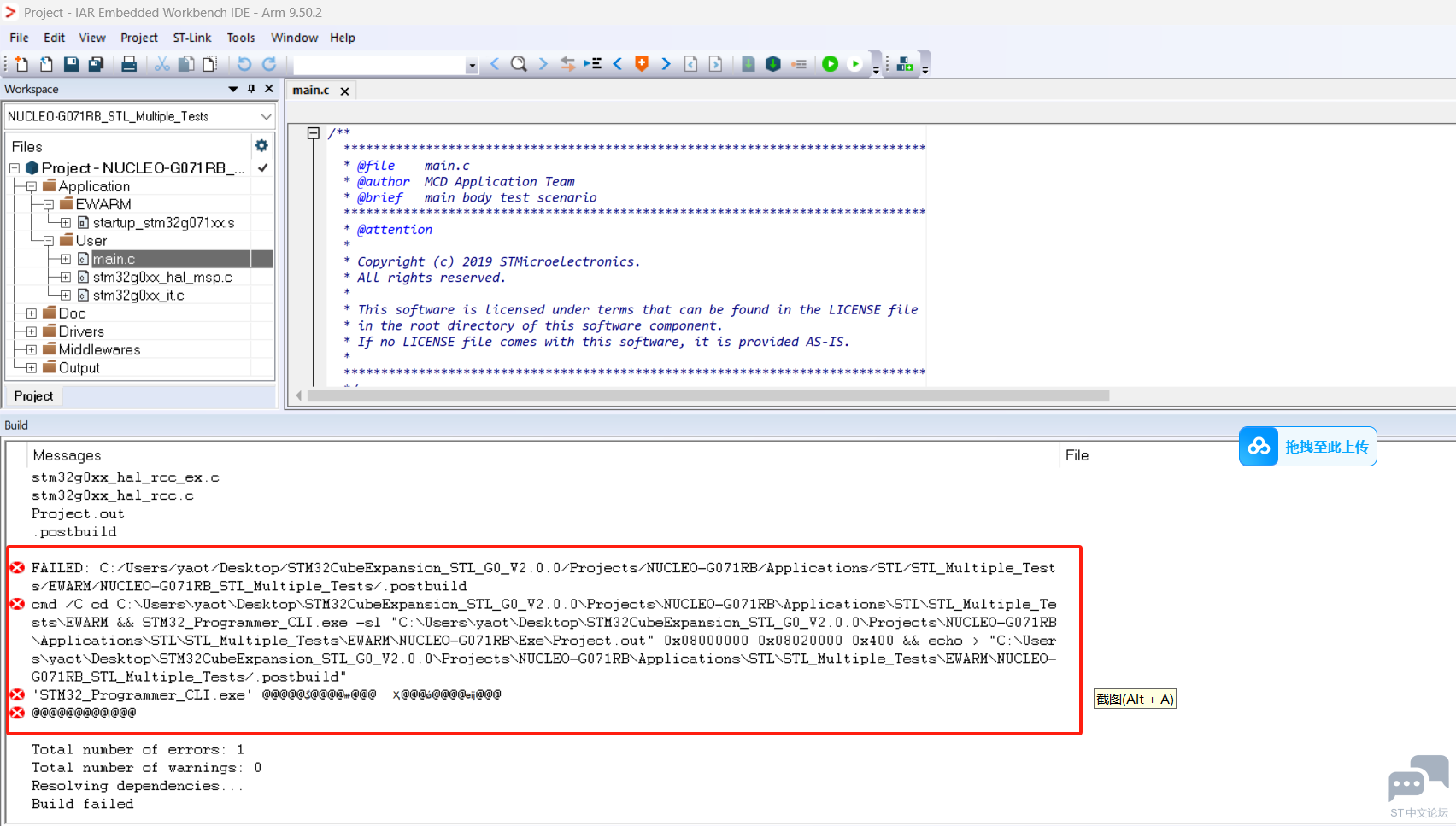
Task: Open the quick search dropdown arrow
Action: [472, 66]
